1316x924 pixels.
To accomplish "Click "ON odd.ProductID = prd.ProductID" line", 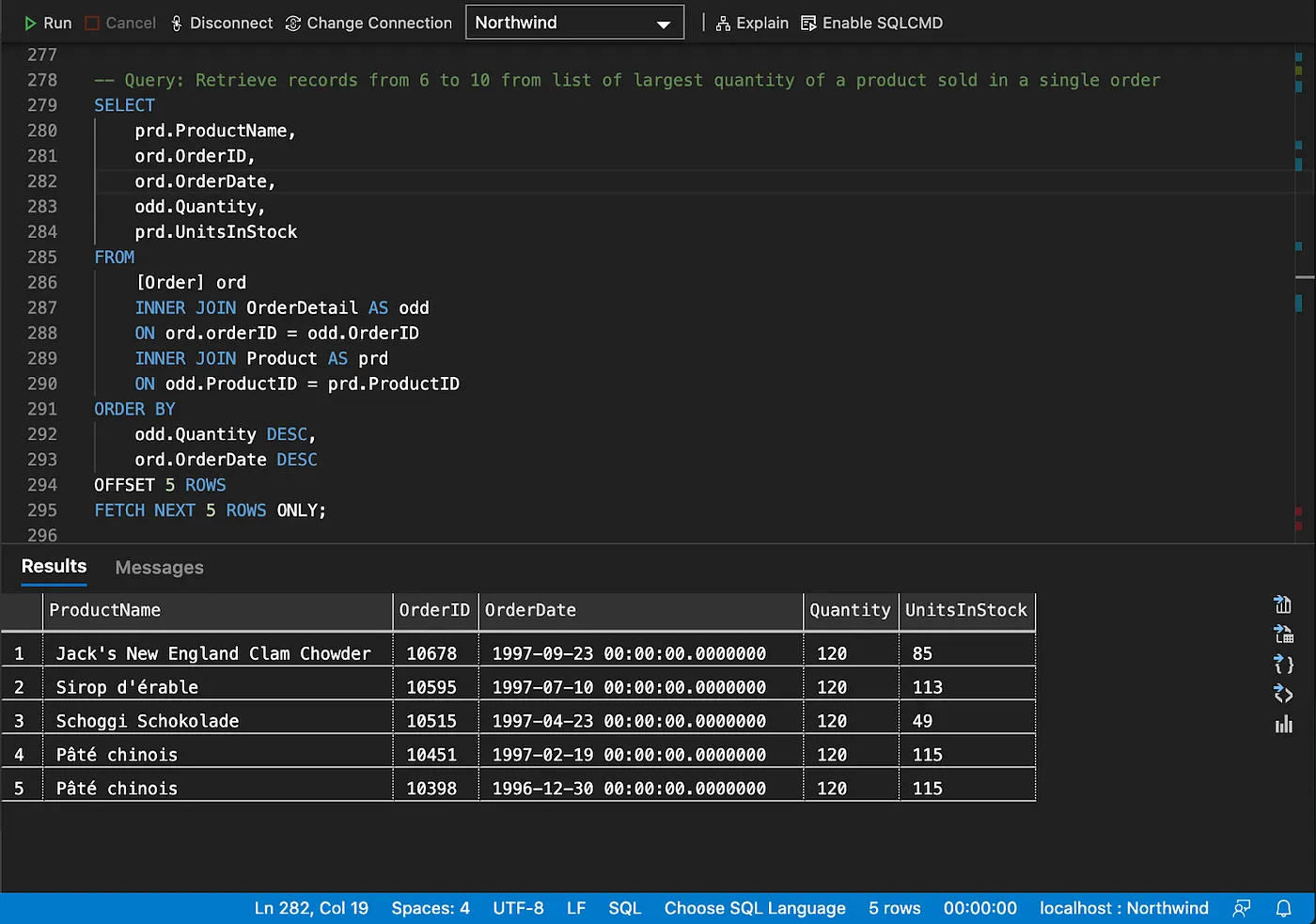I will (x=297, y=384).
